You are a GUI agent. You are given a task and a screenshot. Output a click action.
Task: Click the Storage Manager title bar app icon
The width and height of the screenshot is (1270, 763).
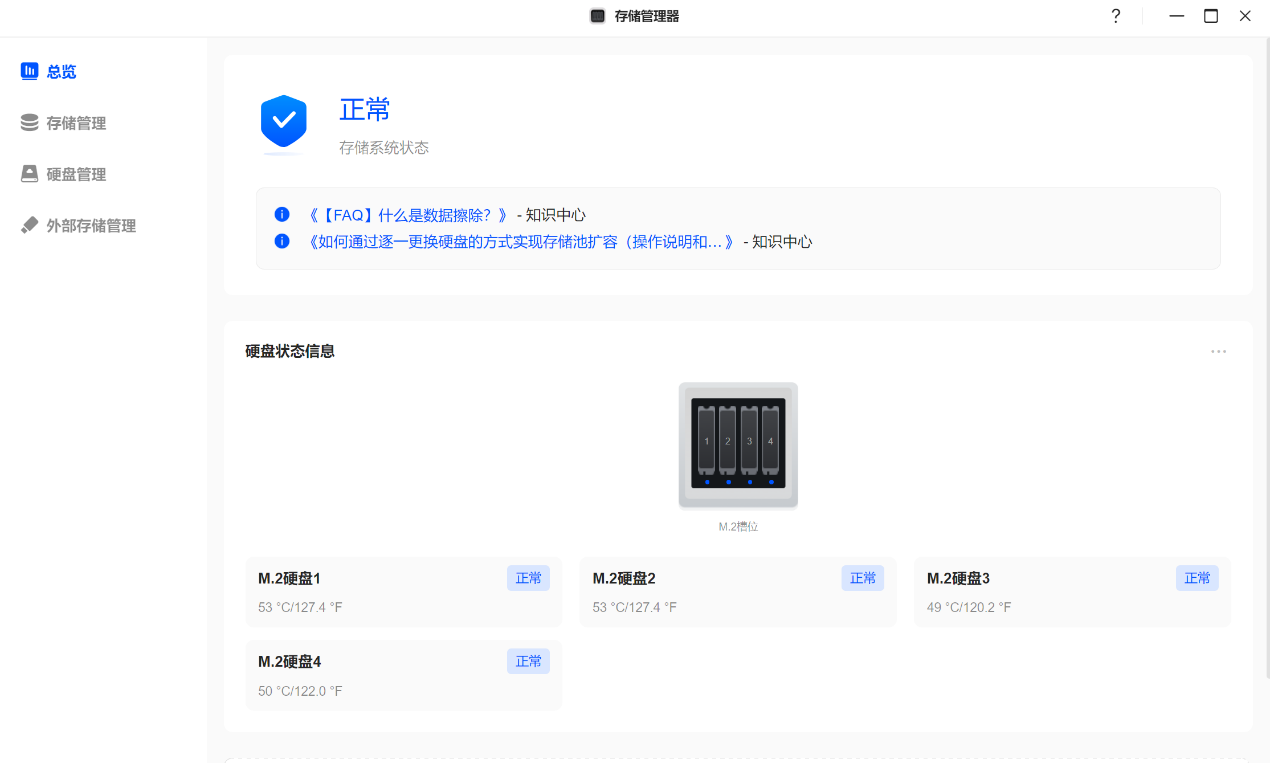[598, 16]
